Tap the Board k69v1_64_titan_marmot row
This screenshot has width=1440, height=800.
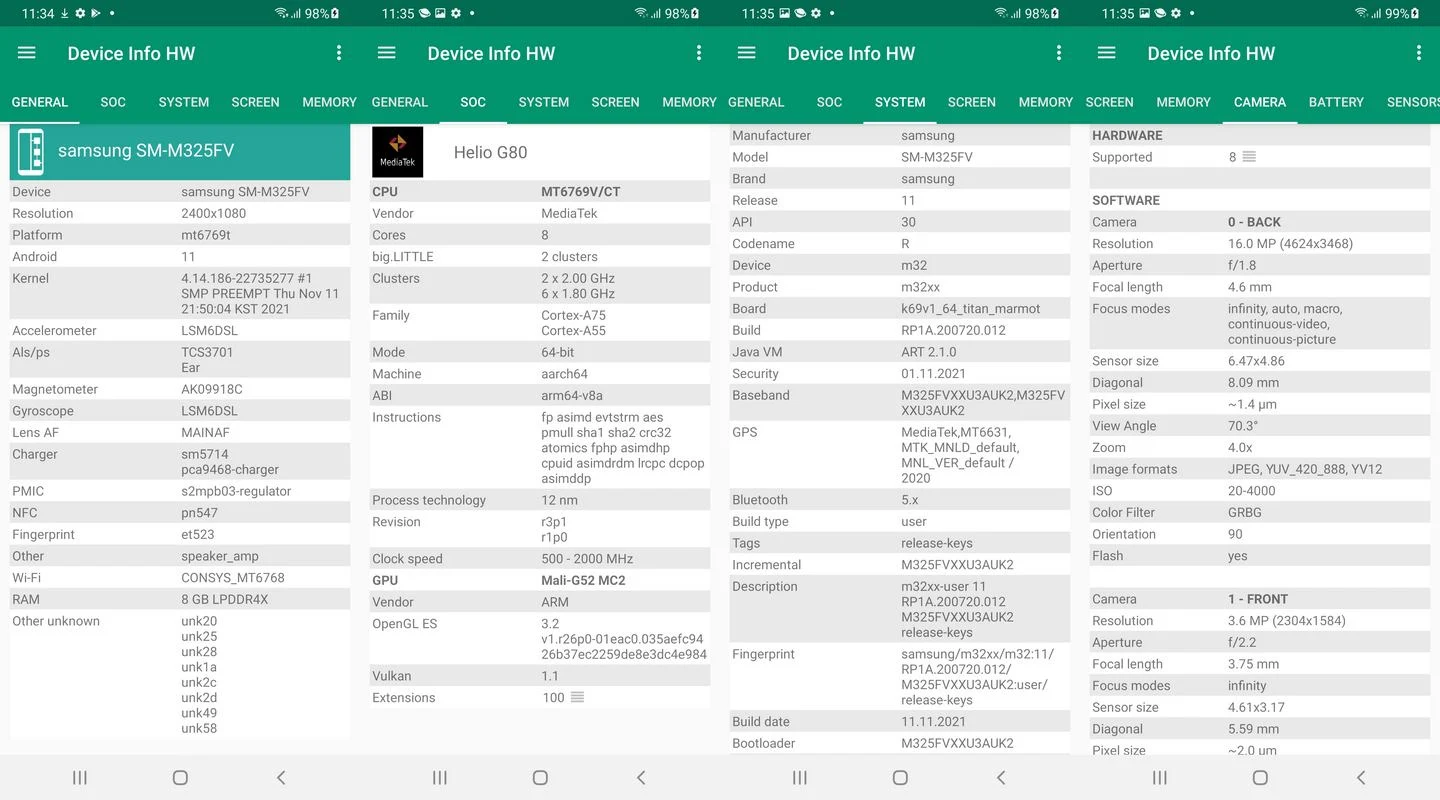pyautogui.click(x=900, y=308)
